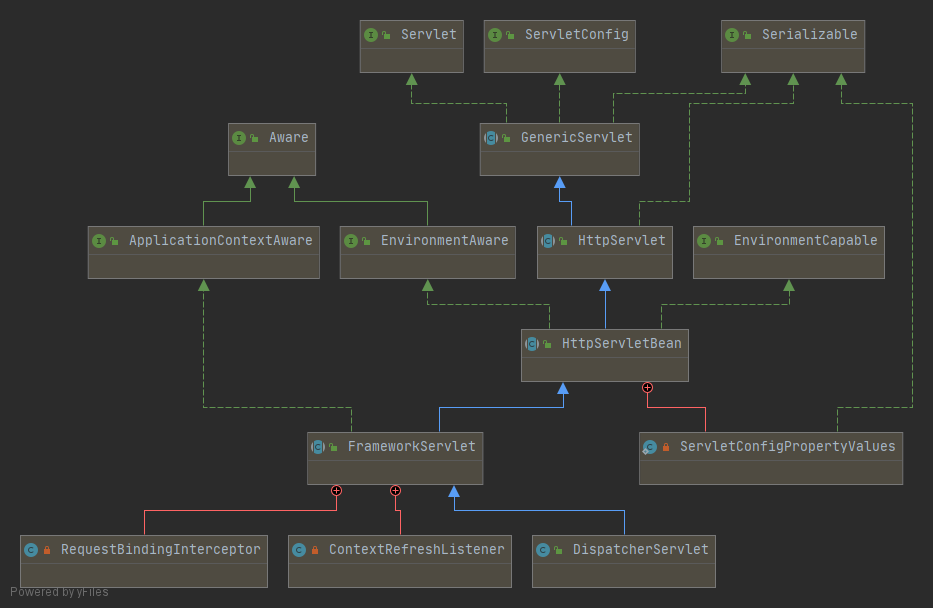Click the blue inheritance arrowhead below GenericServlet

560,183
